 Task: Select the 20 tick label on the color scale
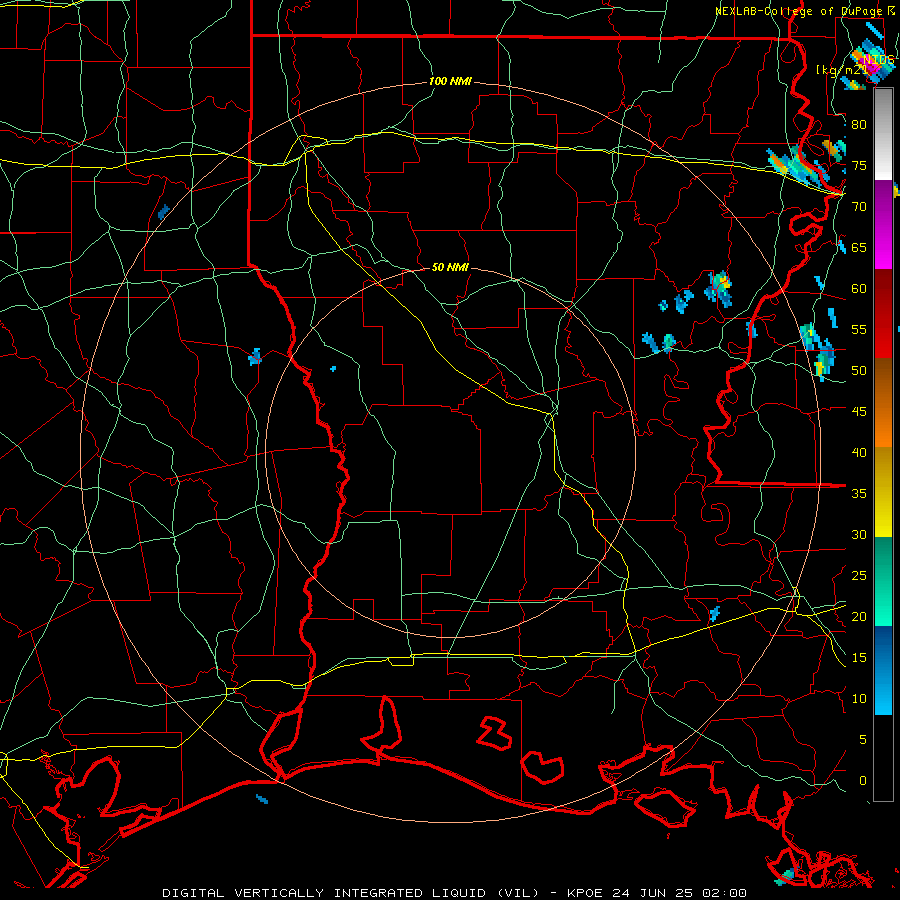coord(859,616)
